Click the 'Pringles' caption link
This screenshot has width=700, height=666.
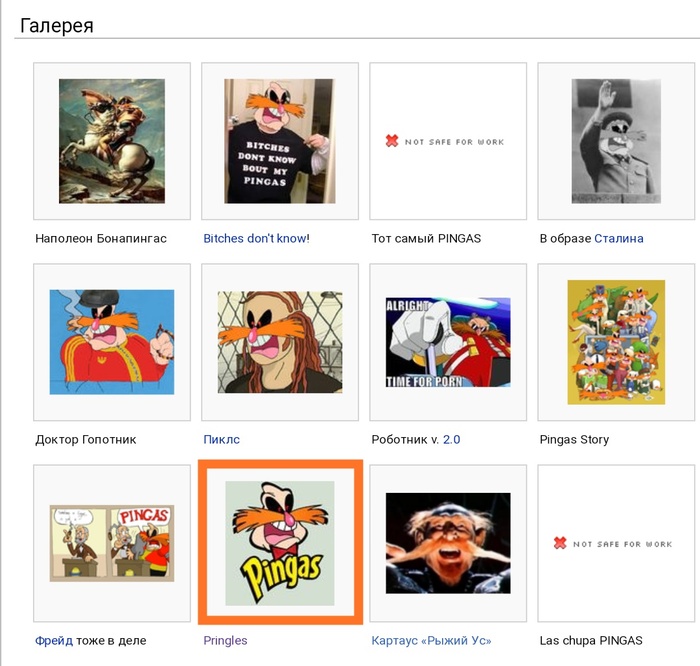225,641
